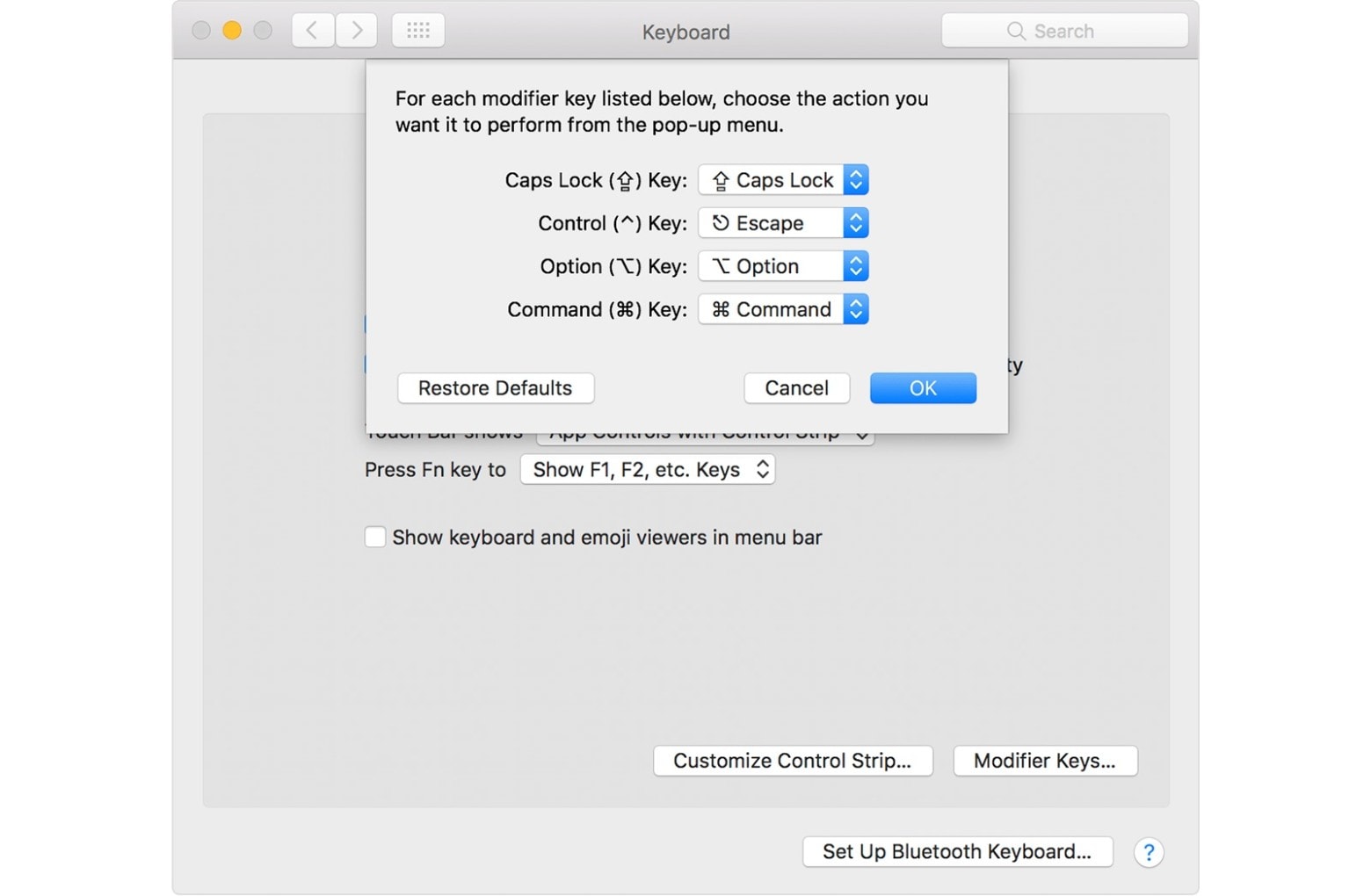1371x896 pixels.
Task: Open the Command Key pop-up menu
Action: (782, 308)
